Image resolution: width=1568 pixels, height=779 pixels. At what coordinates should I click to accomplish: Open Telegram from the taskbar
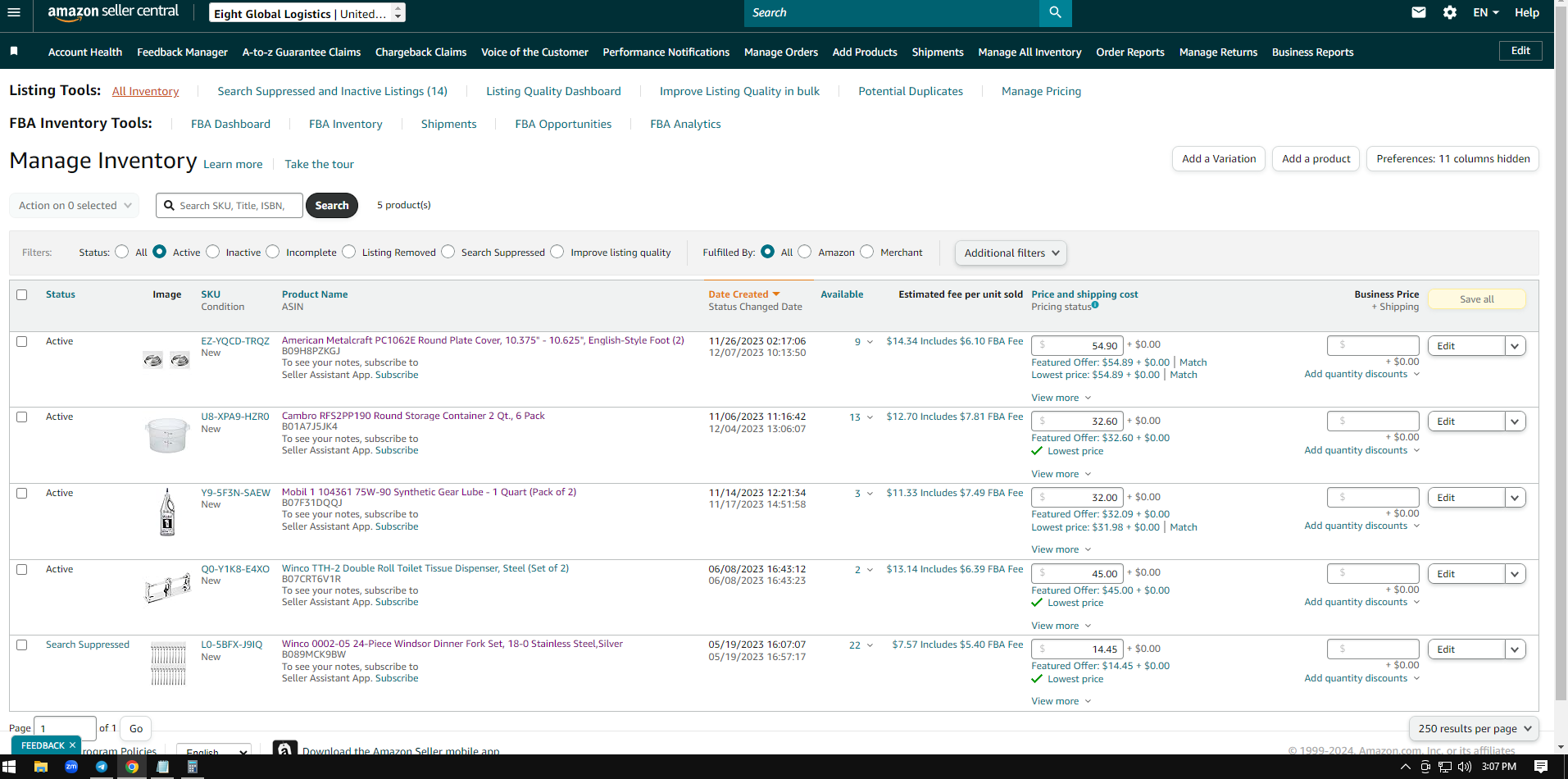[x=102, y=767]
